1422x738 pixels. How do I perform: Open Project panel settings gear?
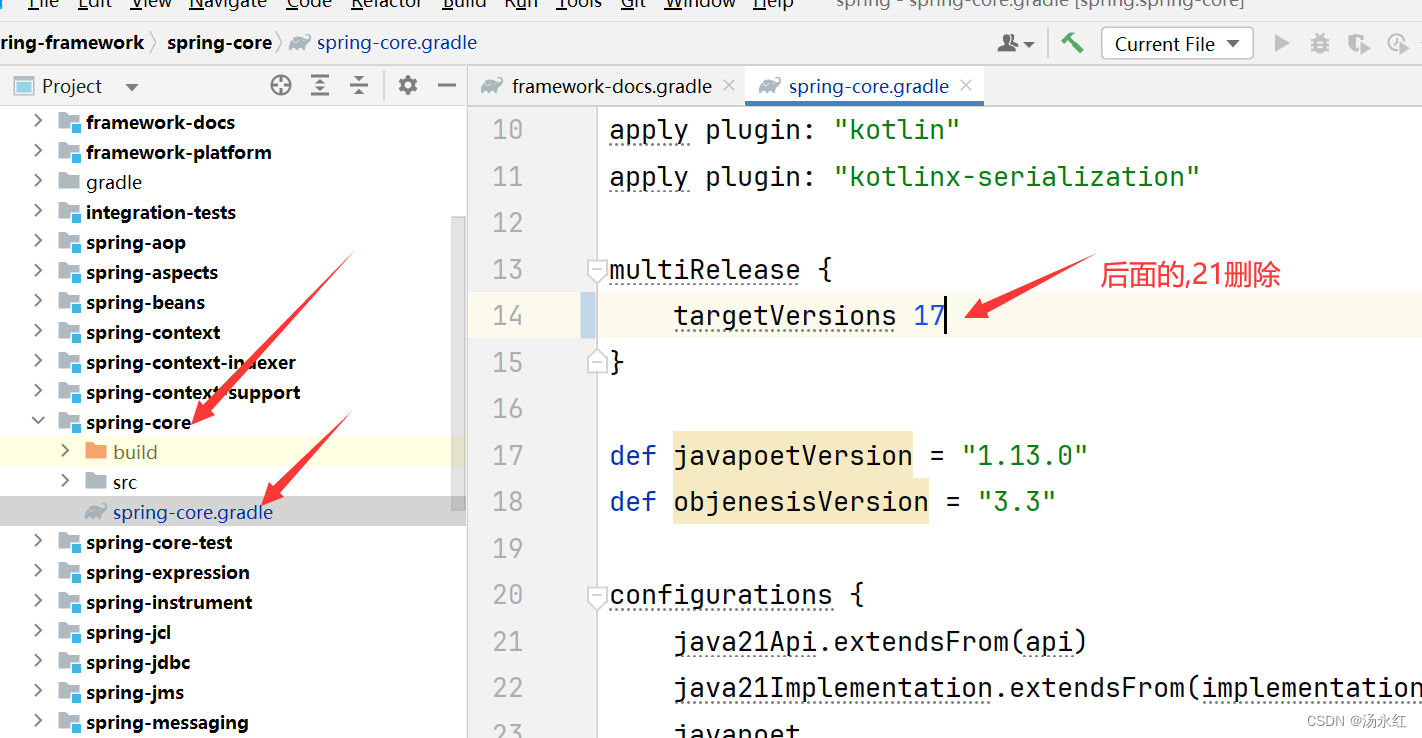click(407, 86)
